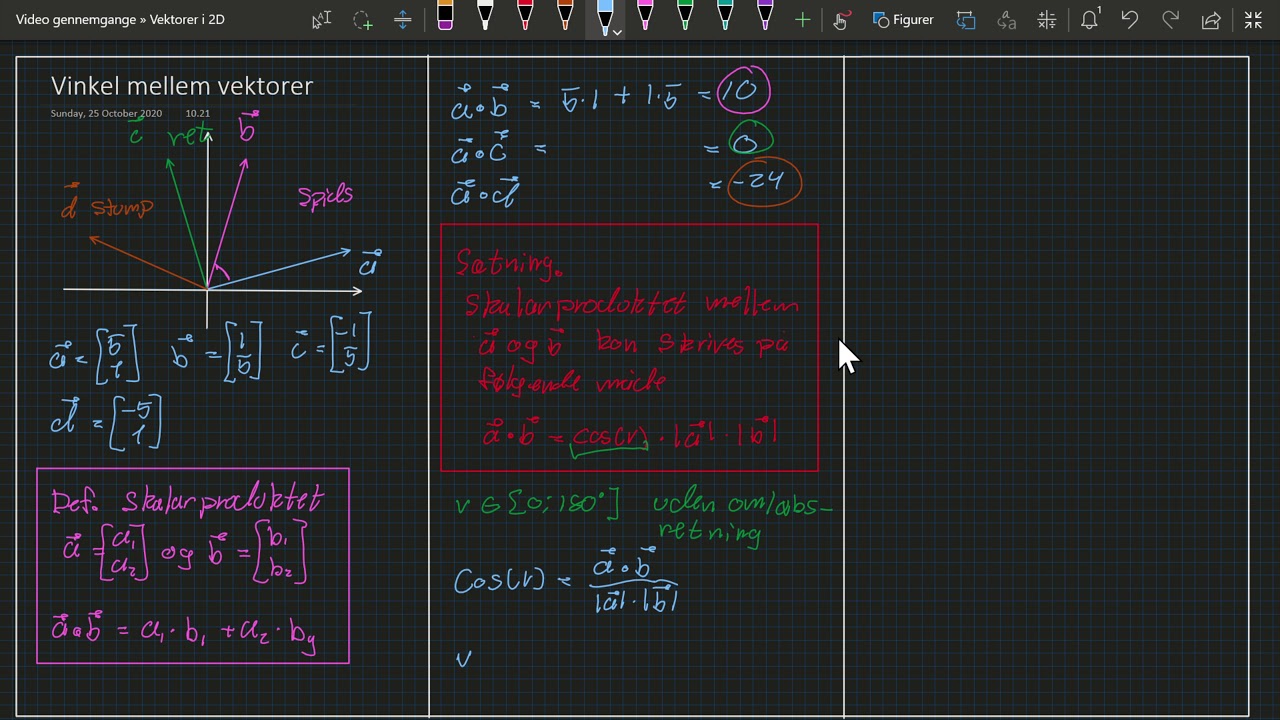The image size is (1280, 720).
Task: Activate the Insert Space tool
Action: [403, 20]
